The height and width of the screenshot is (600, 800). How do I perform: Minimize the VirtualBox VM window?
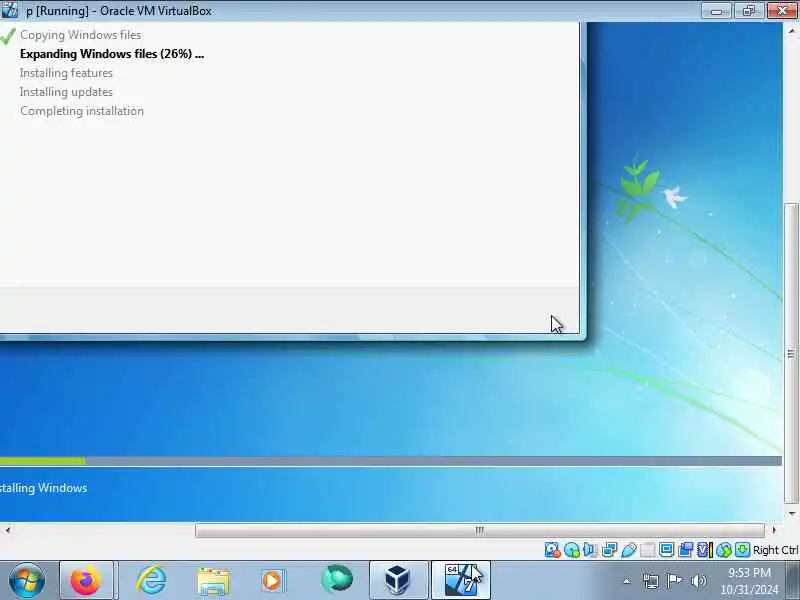tap(716, 10)
